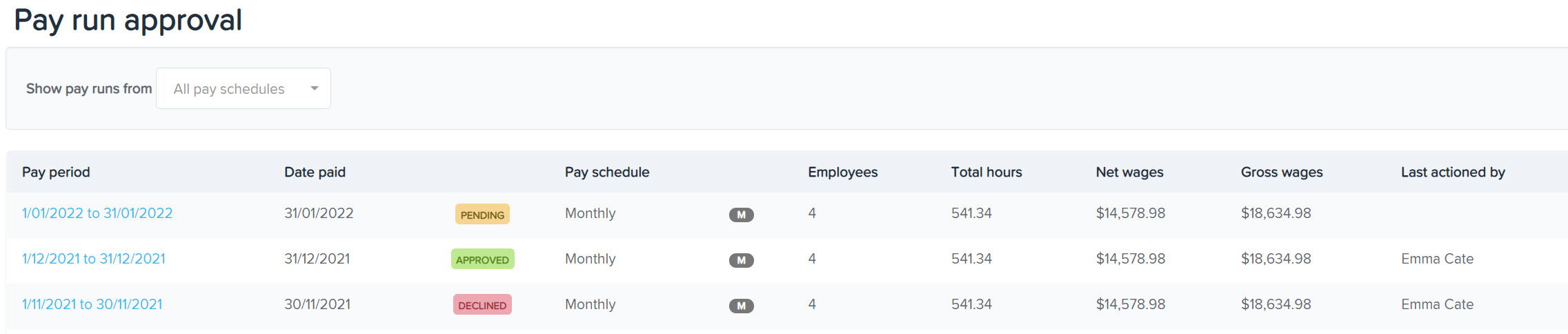Open the All pay schedules dropdown
Screen dimensions: 1568x334
pos(244,88)
